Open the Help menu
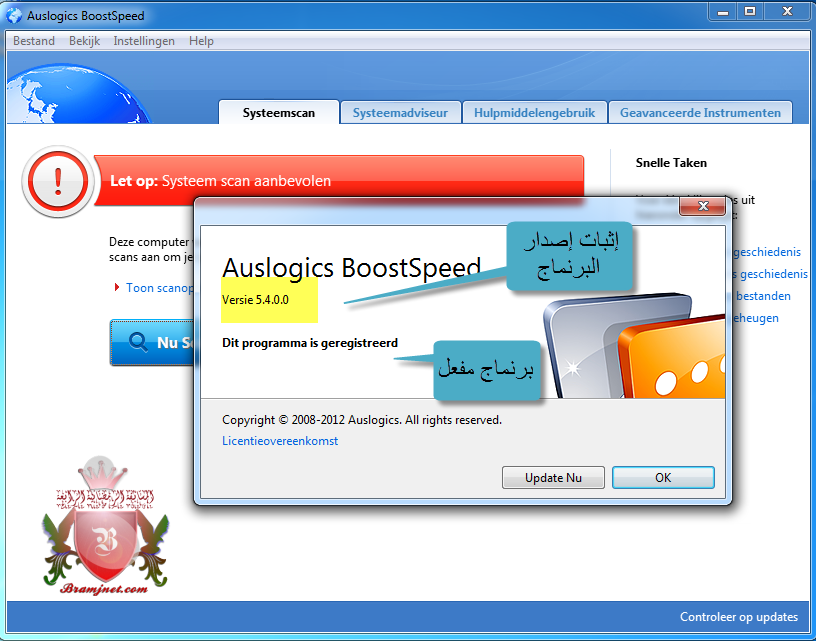816x641 pixels. 201,41
